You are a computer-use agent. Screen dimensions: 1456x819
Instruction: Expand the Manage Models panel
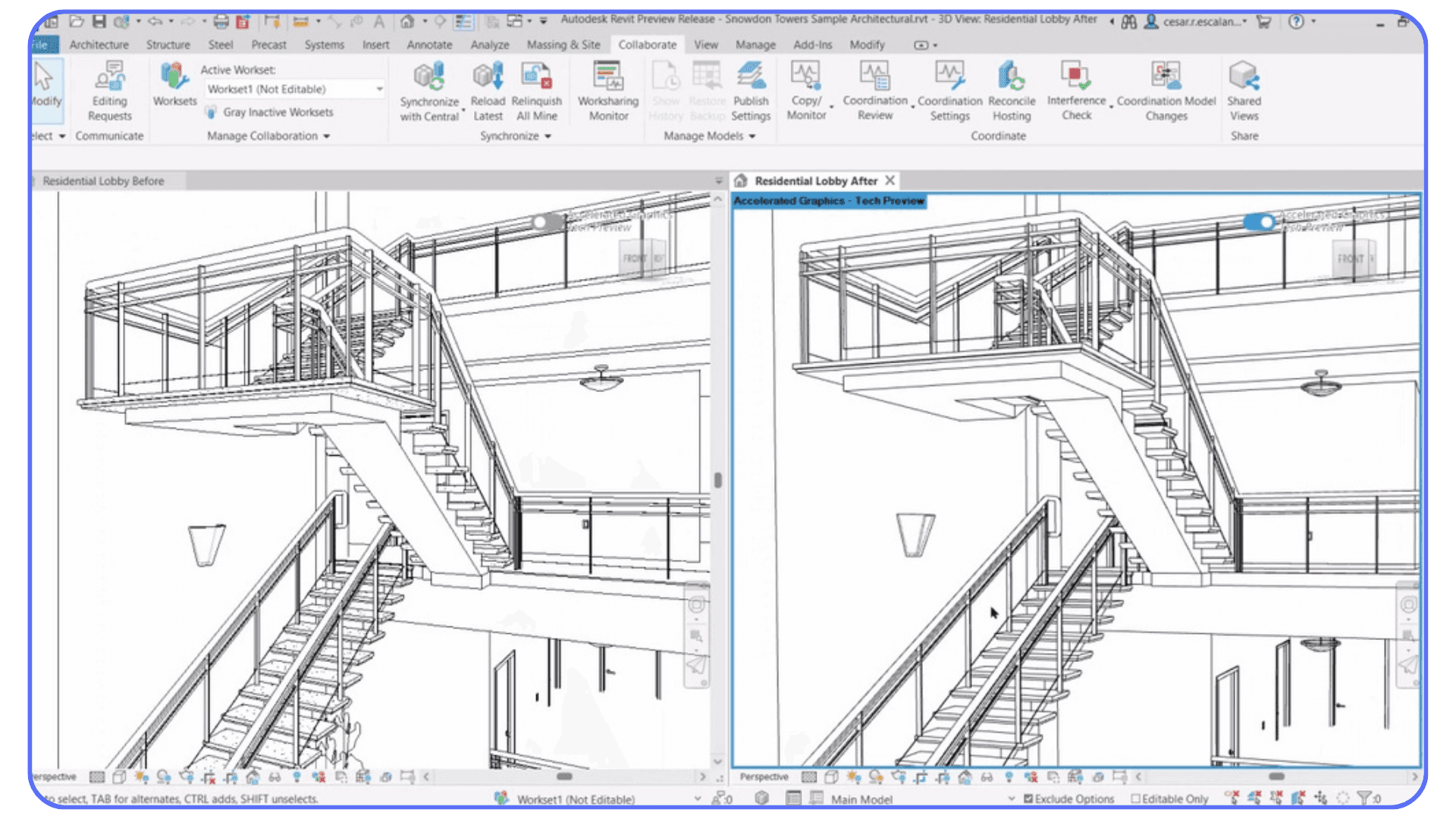point(751,136)
